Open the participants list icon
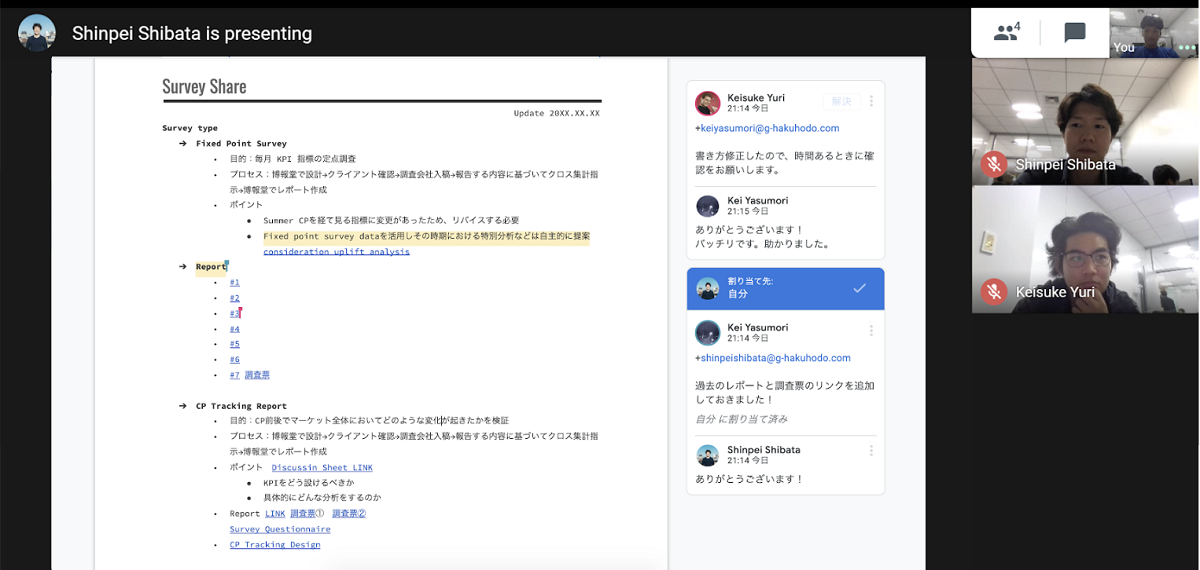Viewport: 1200px width, 570px height. (x=1006, y=32)
